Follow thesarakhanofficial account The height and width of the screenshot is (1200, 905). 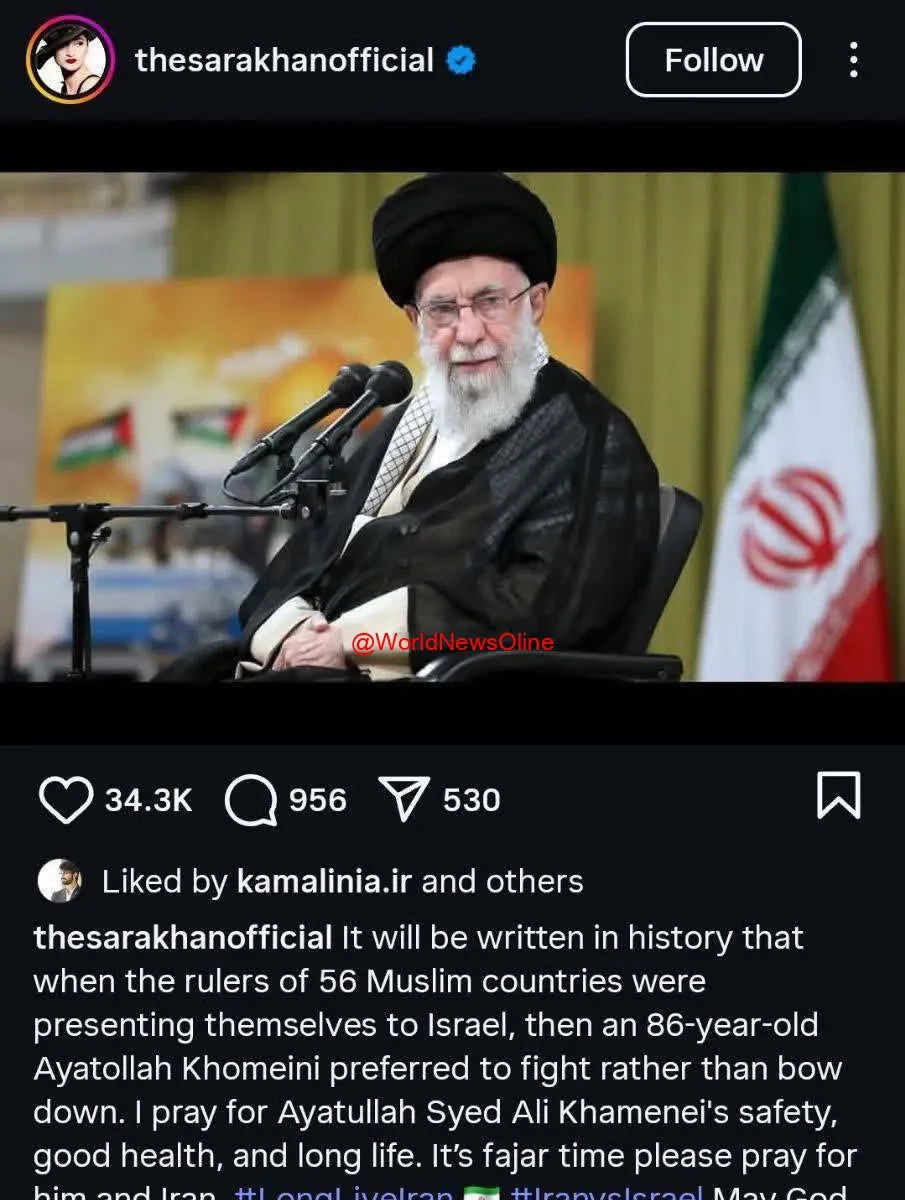click(x=714, y=60)
